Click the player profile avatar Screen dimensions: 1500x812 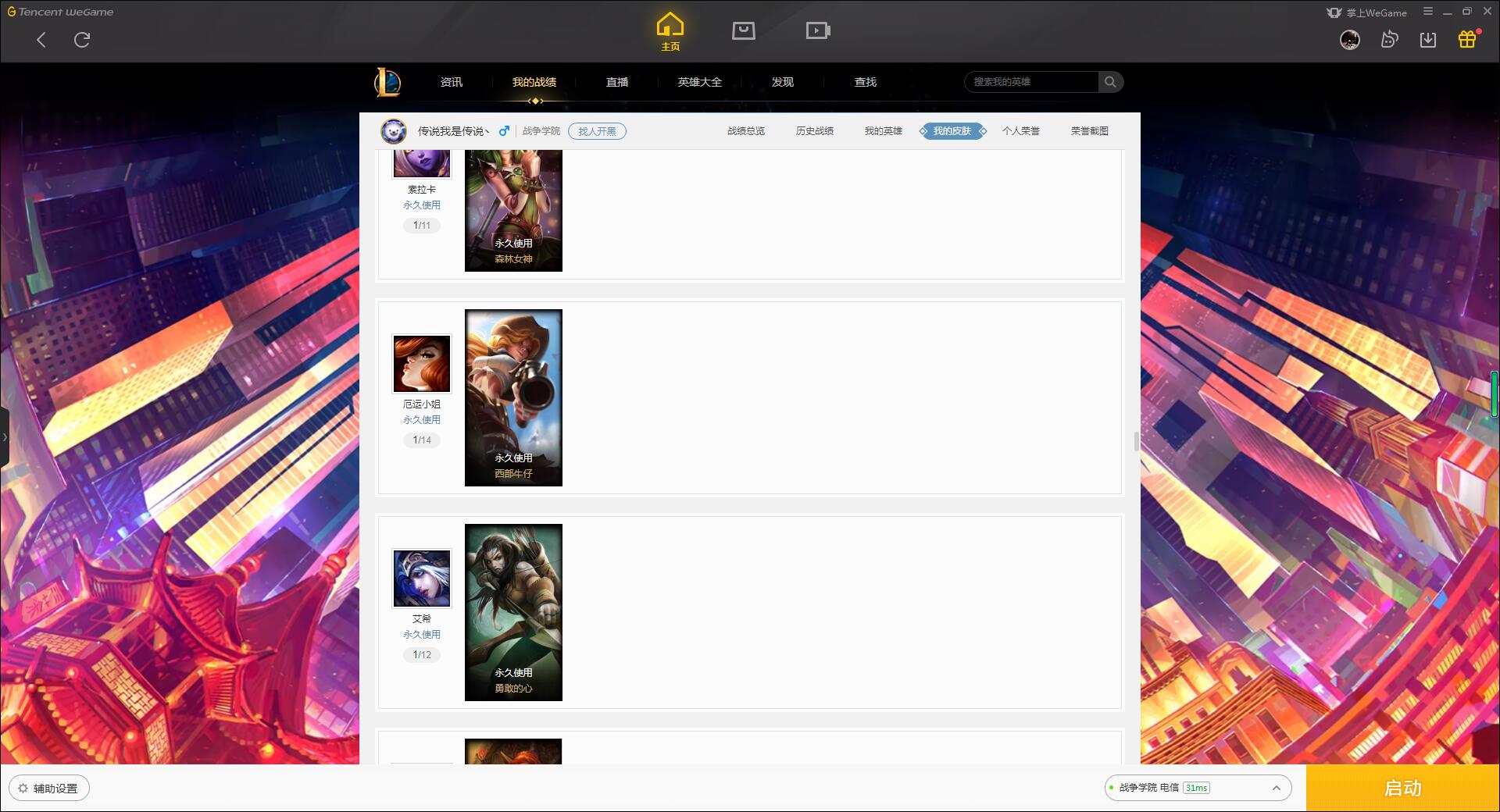394,131
